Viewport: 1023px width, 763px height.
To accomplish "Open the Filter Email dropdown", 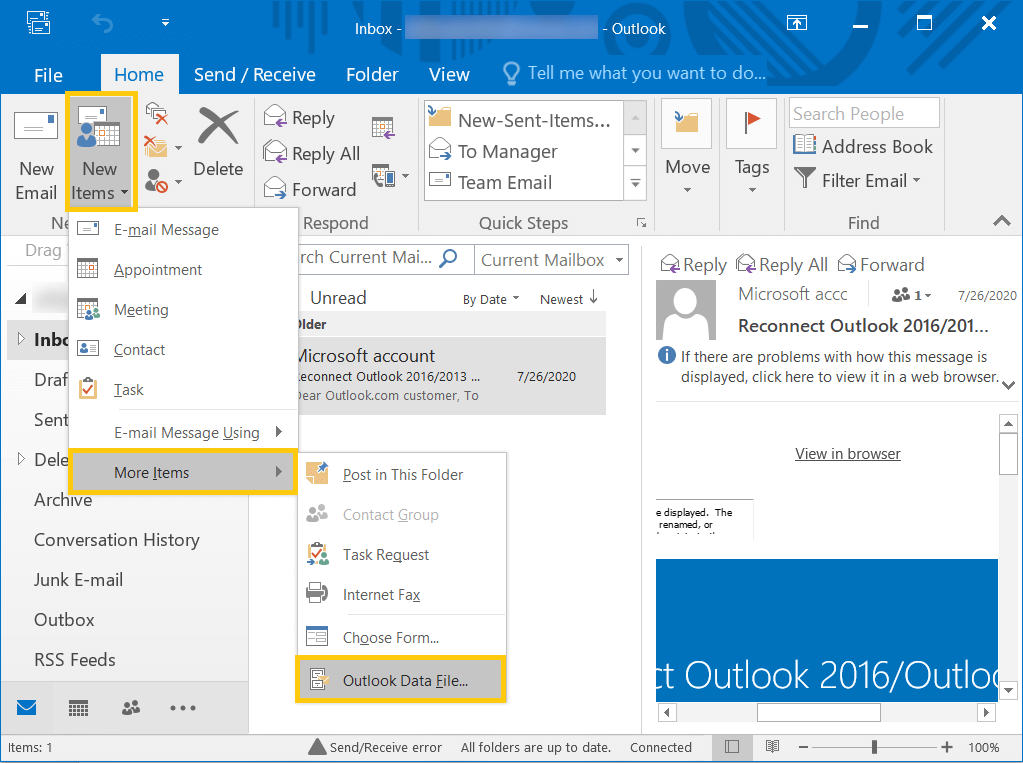I will 857,180.
